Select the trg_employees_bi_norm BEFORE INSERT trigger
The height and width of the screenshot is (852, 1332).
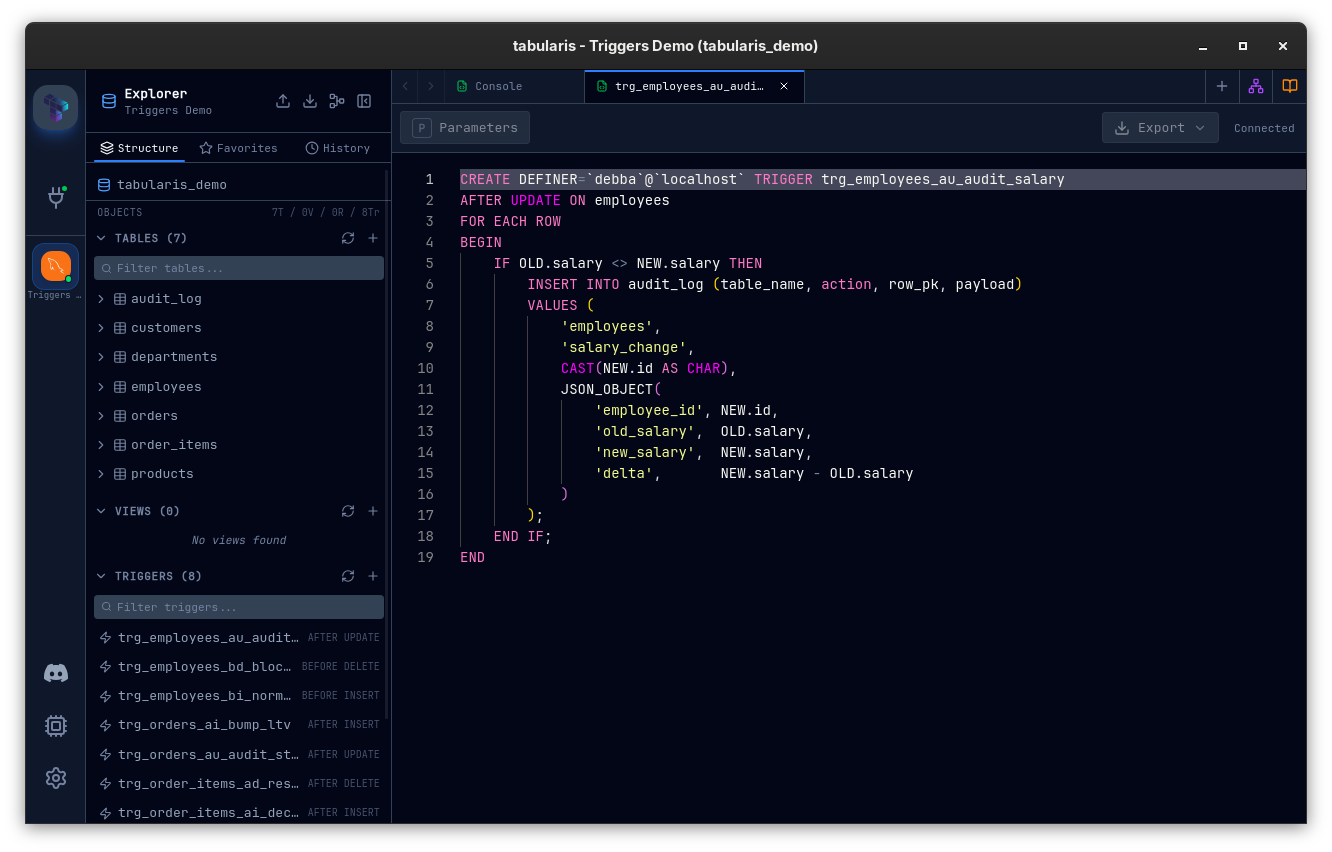click(239, 695)
